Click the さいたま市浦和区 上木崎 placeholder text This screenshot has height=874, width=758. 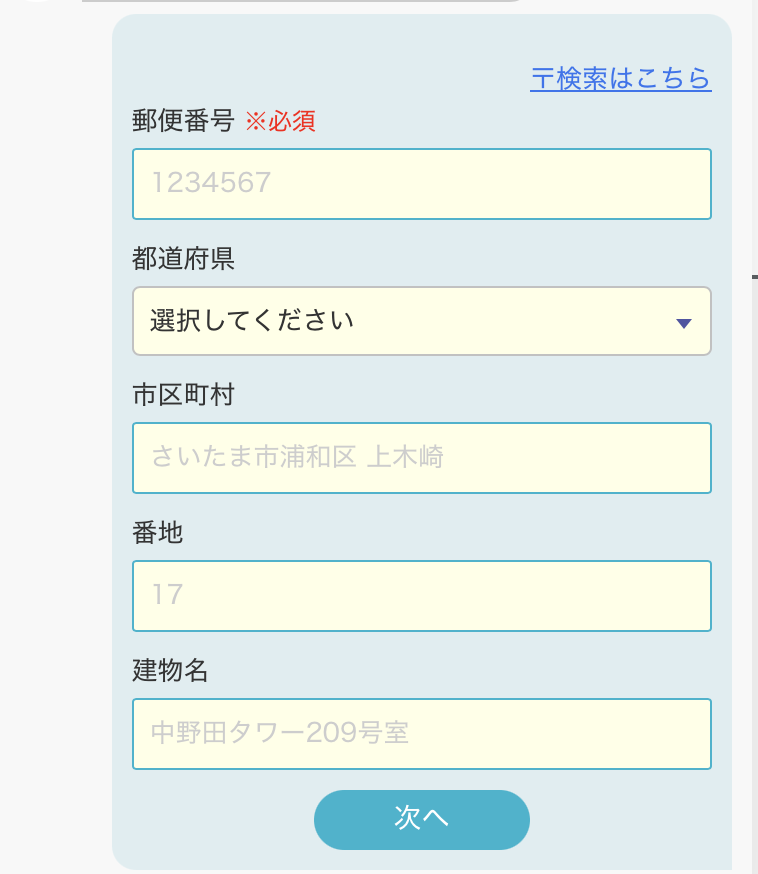click(x=297, y=458)
